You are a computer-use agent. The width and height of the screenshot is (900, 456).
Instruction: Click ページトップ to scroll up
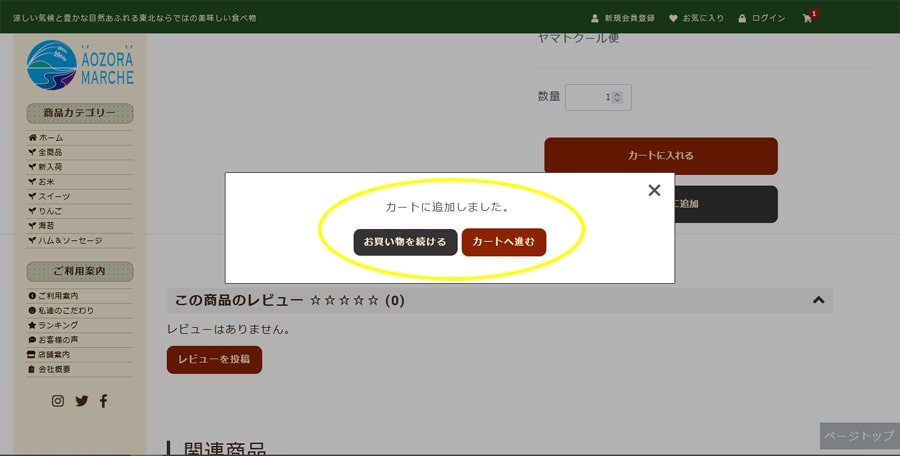[858, 436]
